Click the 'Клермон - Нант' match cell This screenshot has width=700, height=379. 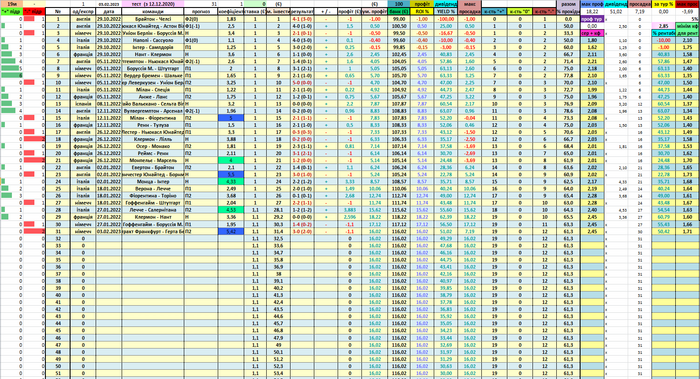tap(153, 217)
